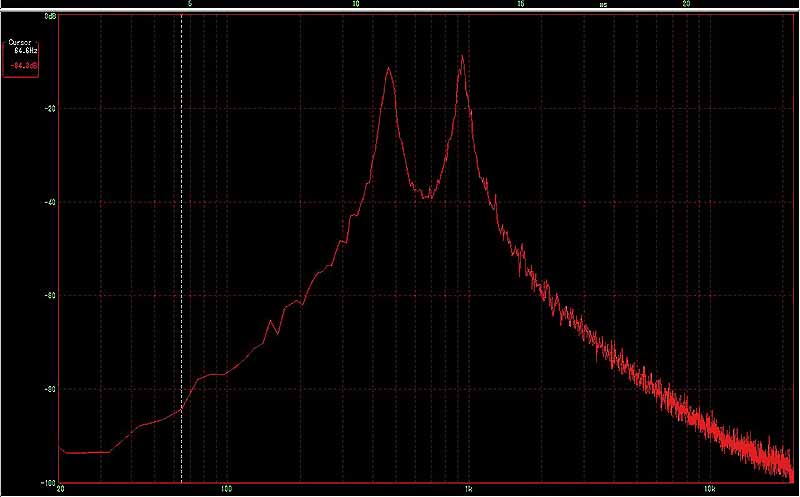Click the 5 tick on top time axis
800x497 pixels.
pyautogui.click(x=191, y=5)
